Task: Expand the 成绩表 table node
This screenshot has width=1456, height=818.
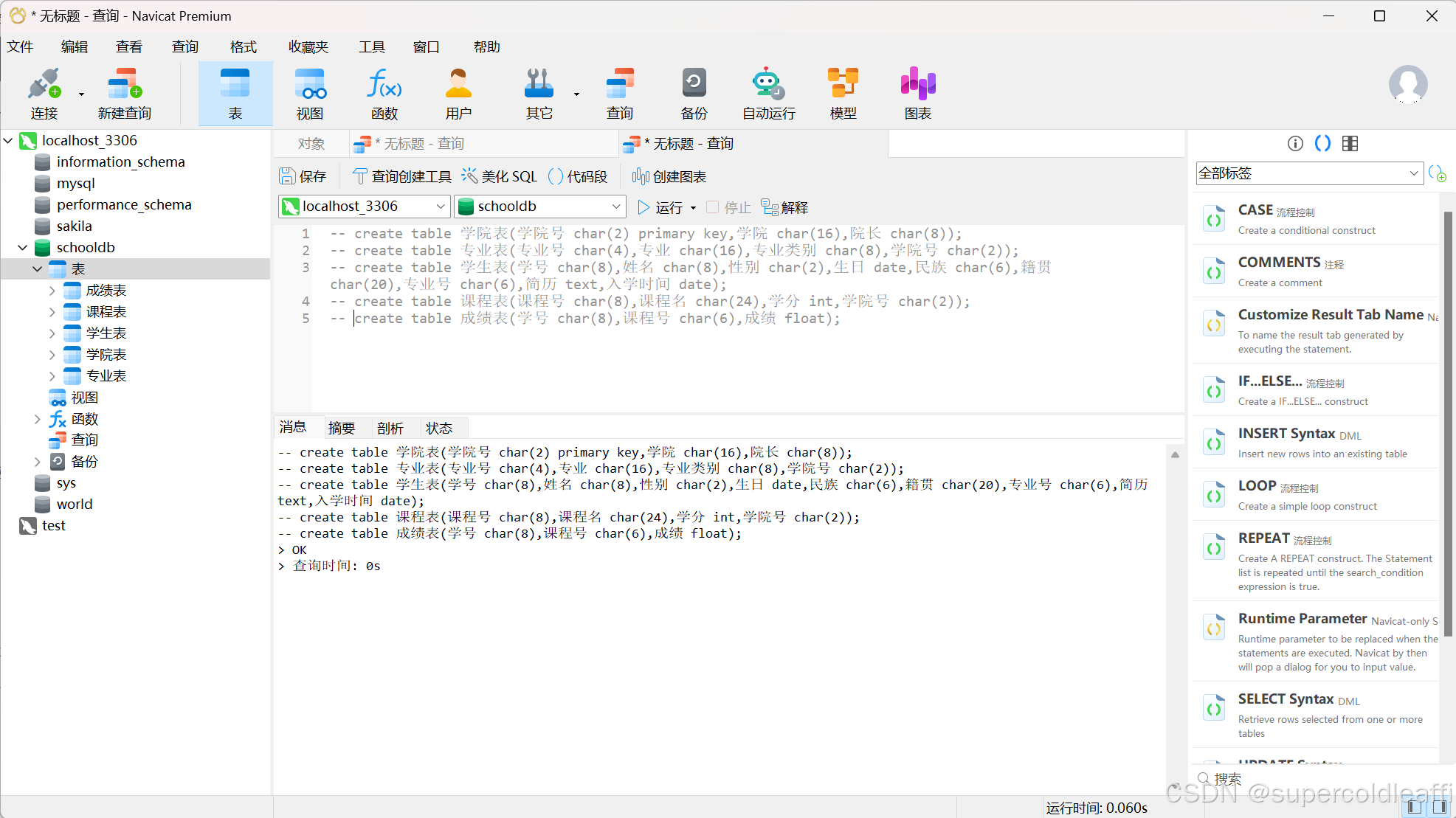Action: click(x=52, y=291)
